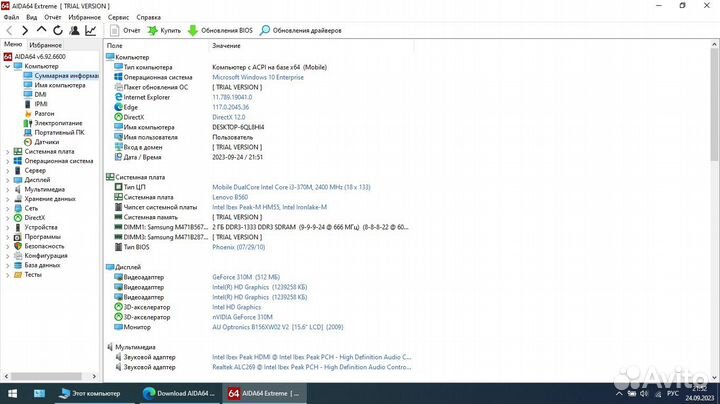The width and height of the screenshot is (720, 404).
Task: Select the База данных tree item
Action: coord(37,265)
